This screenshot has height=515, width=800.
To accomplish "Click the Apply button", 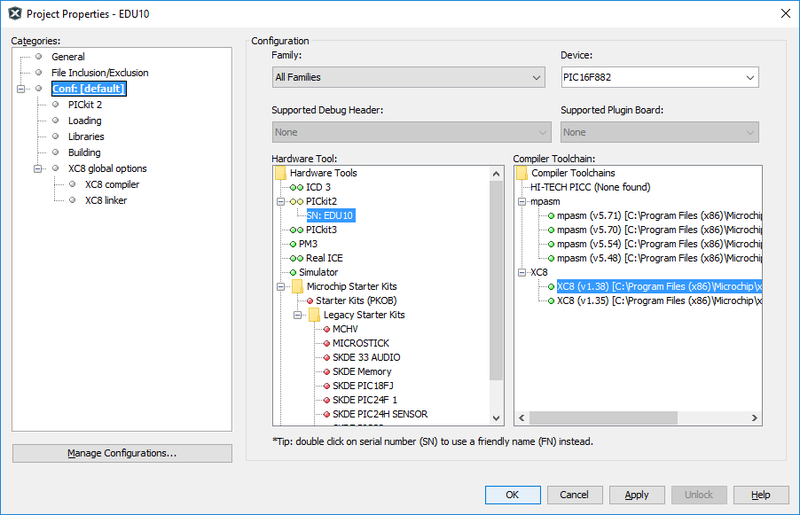I will 637,495.
